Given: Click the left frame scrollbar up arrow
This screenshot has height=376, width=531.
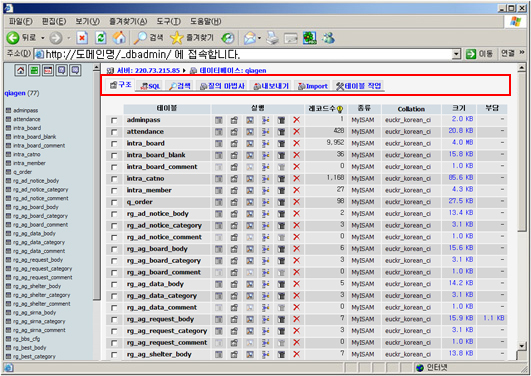Looking at the screenshot, I should pyautogui.click(x=97, y=68).
